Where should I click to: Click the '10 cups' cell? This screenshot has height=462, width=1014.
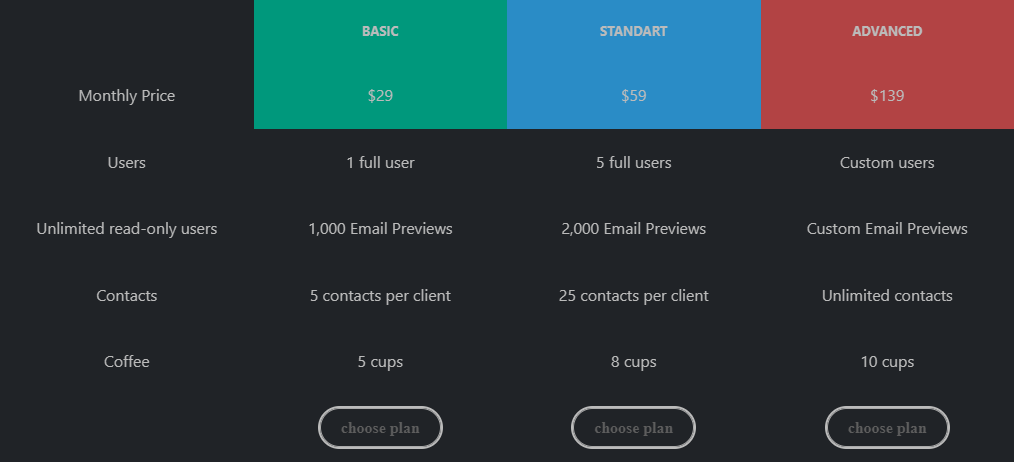point(887,362)
